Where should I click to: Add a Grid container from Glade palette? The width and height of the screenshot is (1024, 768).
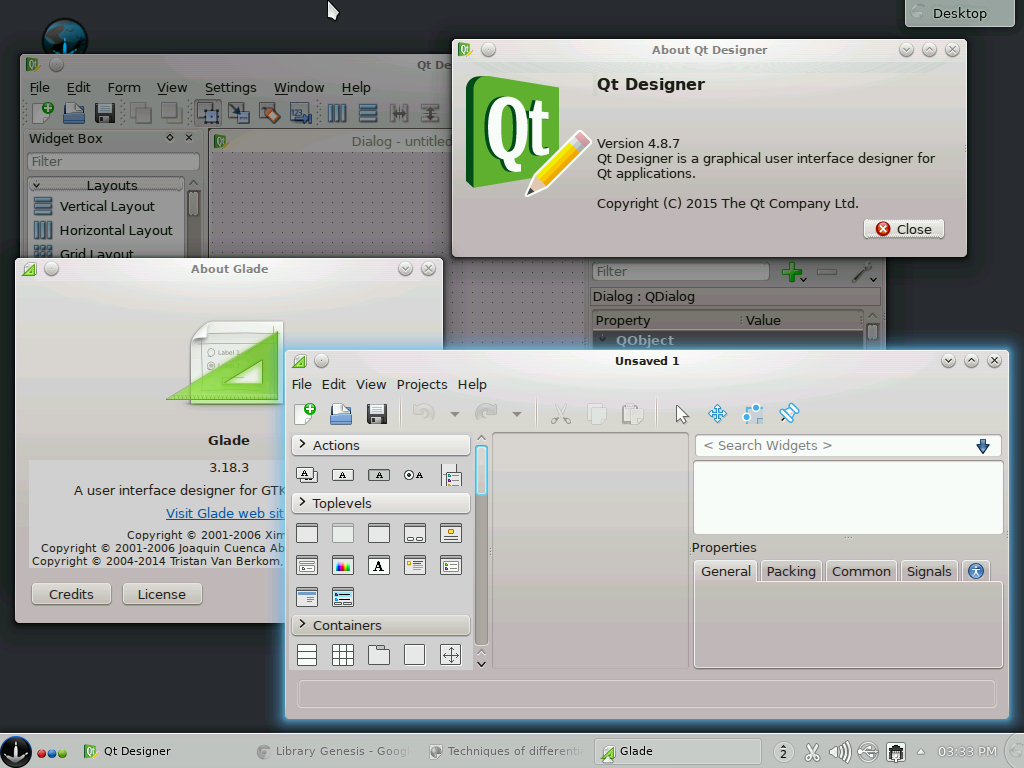pos(343,655)
